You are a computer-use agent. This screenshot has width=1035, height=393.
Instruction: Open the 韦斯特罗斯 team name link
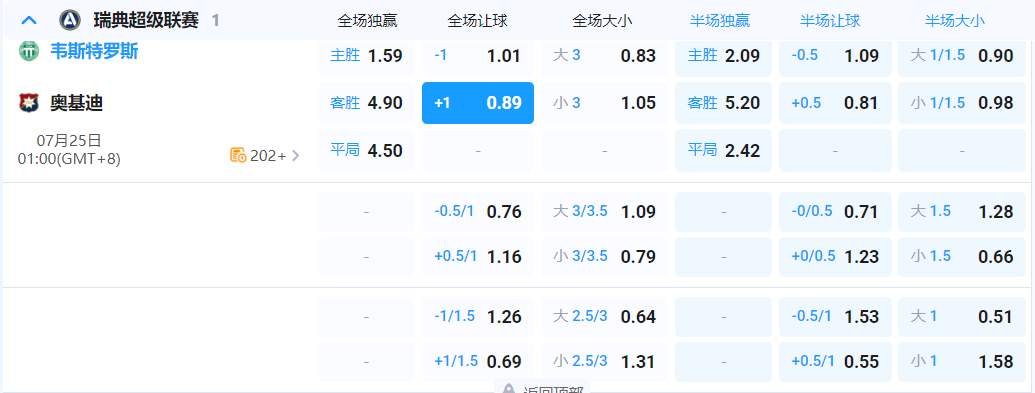click(94, 52)
